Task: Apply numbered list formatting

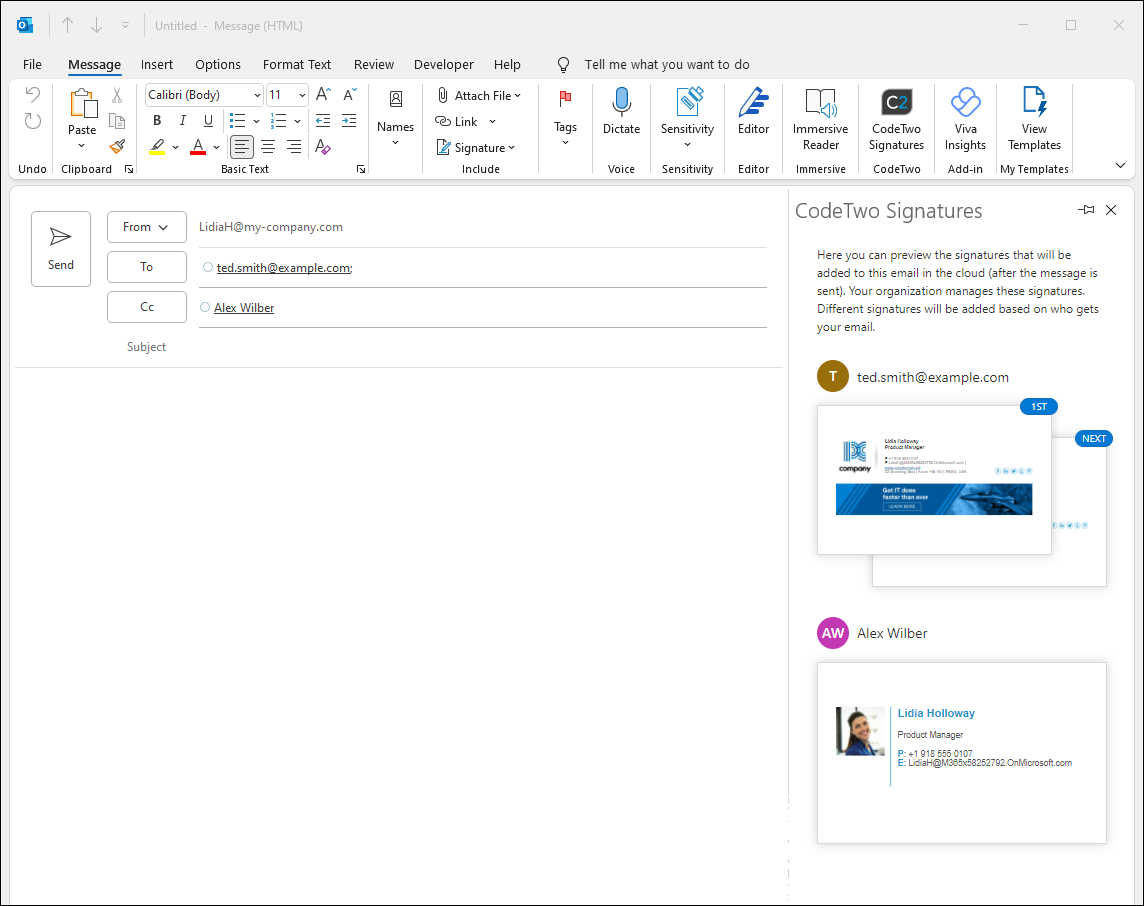Action: 279,120
